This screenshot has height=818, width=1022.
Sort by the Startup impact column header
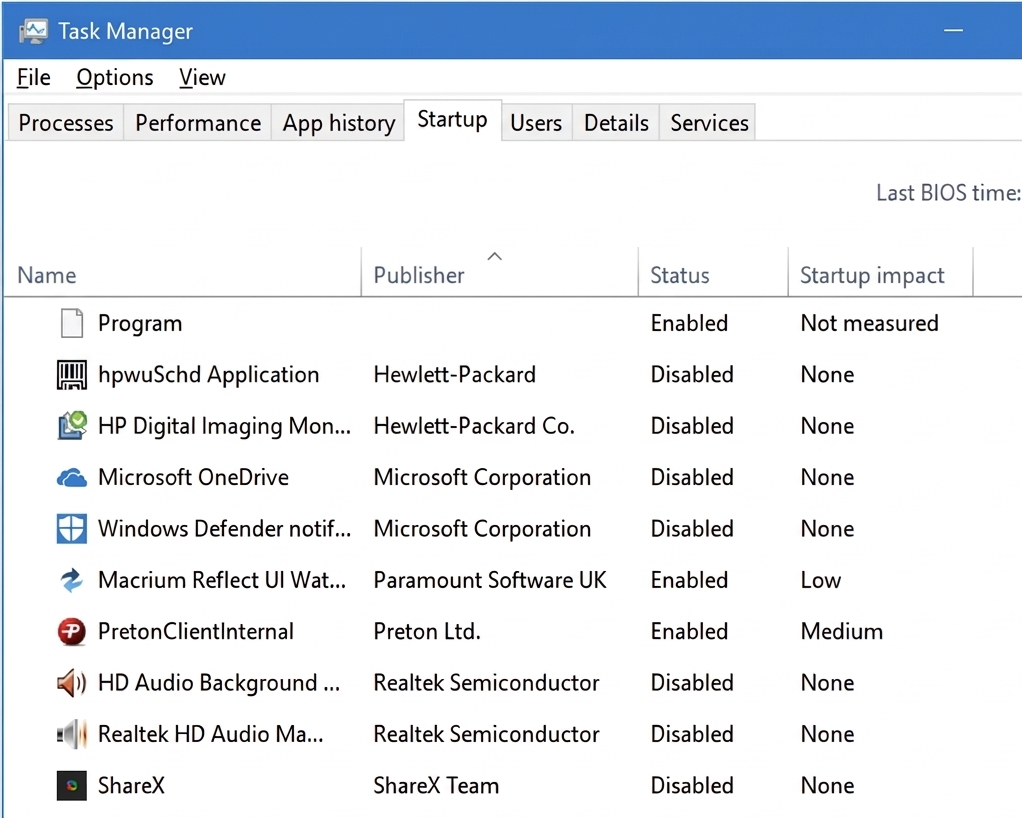(x=872, y=275)
